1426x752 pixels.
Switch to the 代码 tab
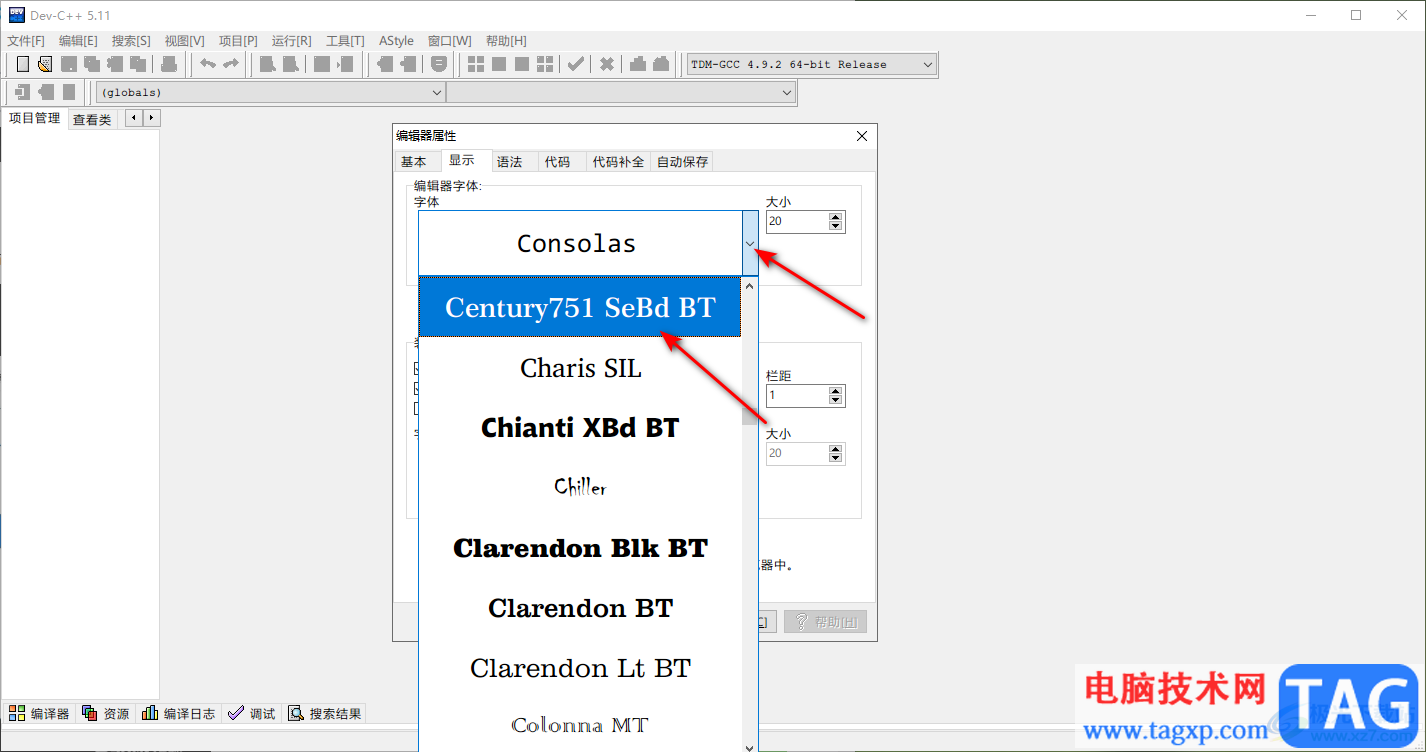click(558, 161)
